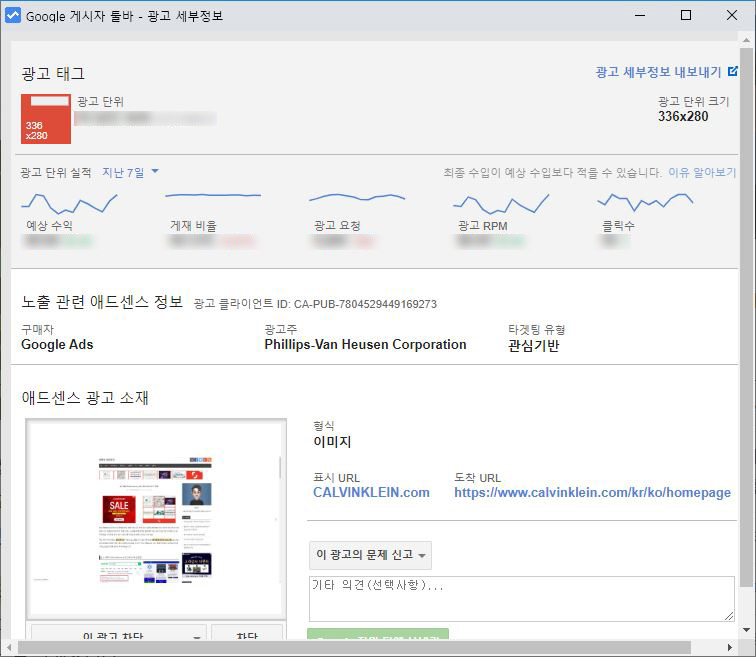Click the red 336x280 ad unit icon
The height and width of the screenshot is (657, 756).
tap(46, 119)
